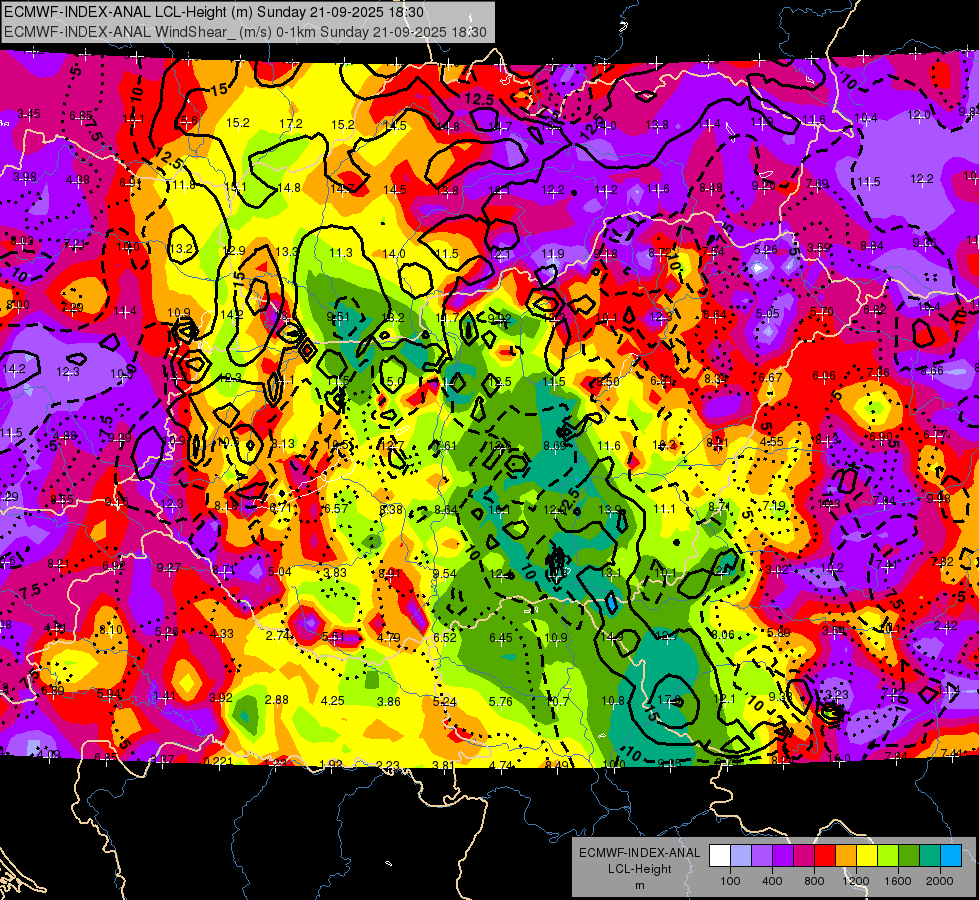The image size is (979, 900).
Task: Click the legend tick label 800
Action: pos(814,881)
